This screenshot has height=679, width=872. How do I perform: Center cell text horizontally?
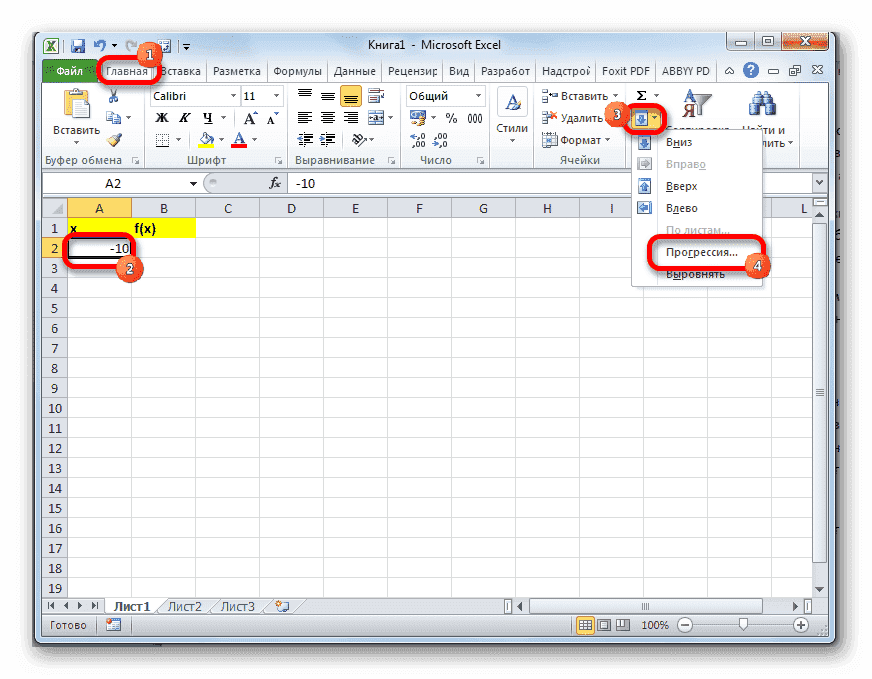[328, 118]
